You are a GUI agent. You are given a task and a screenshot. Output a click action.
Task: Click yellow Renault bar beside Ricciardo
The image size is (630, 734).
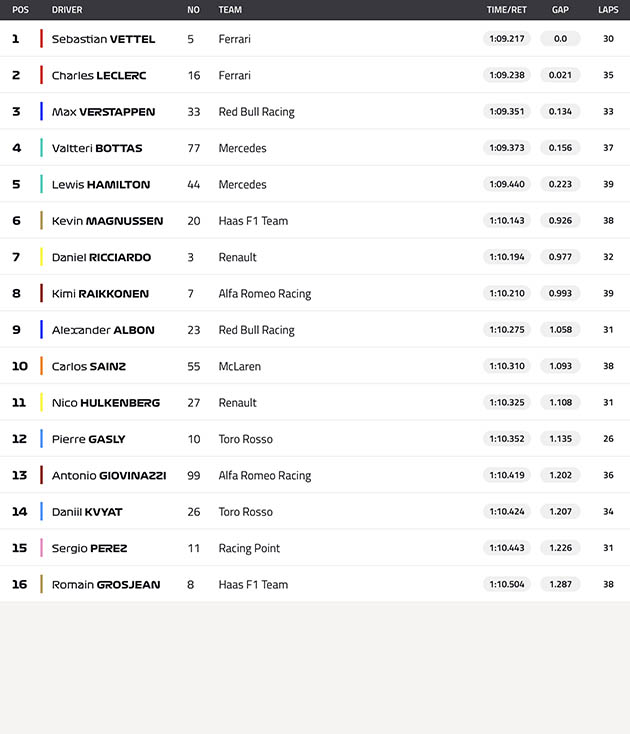coord(41,257)
